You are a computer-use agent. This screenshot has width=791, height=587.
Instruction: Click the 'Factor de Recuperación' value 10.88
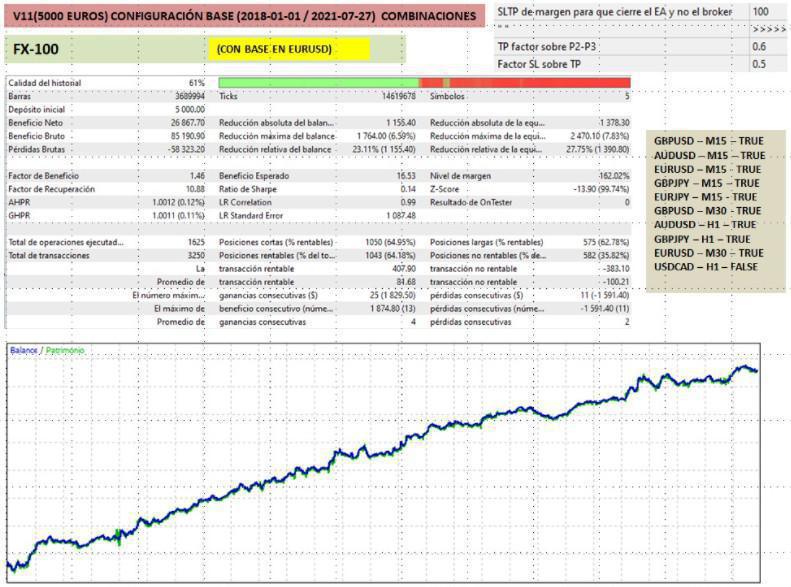coord(195,189)
